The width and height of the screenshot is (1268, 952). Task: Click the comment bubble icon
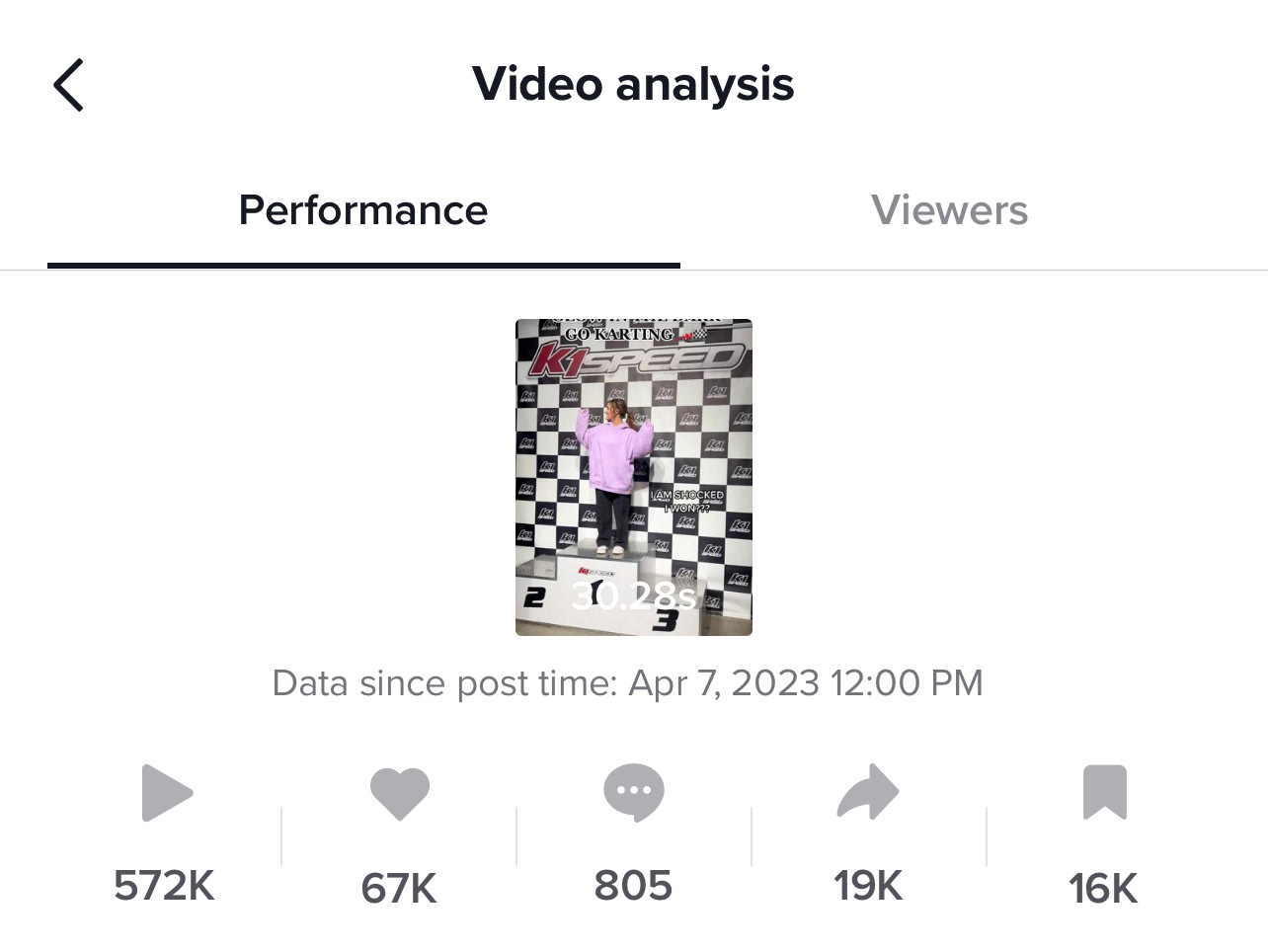click(633, 792)
